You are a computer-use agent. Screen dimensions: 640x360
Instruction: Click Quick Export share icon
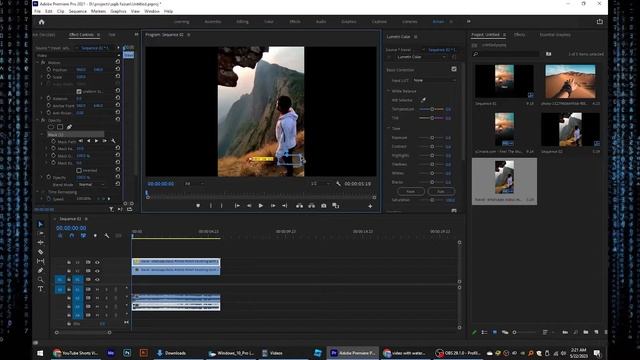point(600,22)
